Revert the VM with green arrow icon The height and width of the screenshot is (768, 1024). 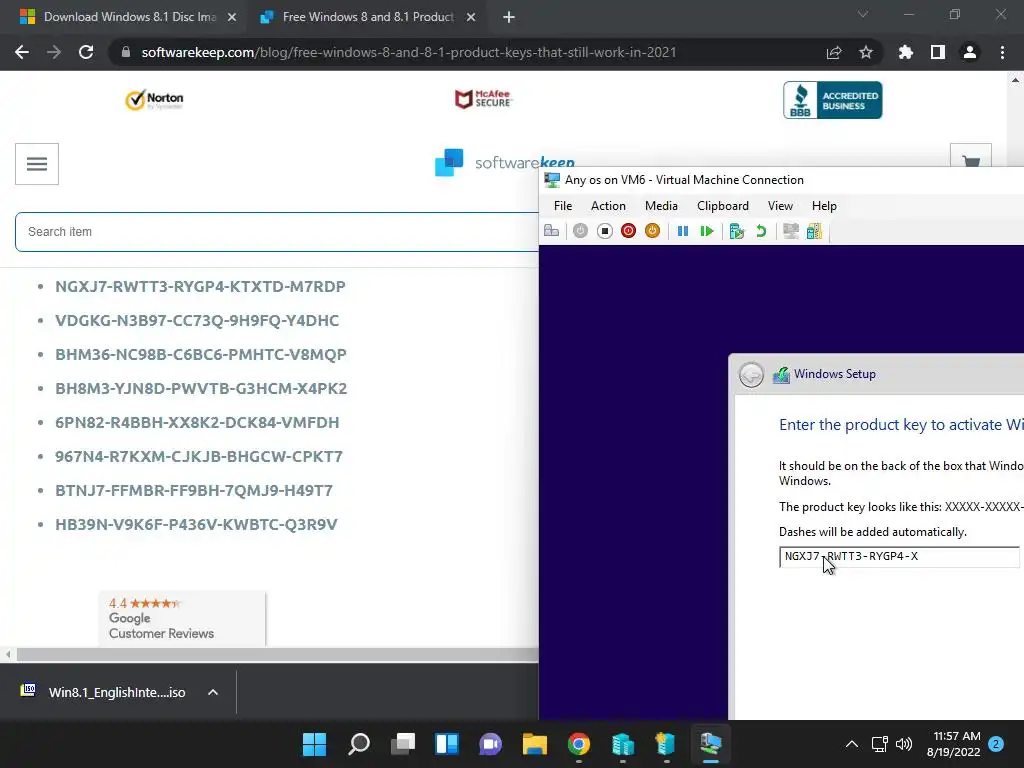tap(761, 231)
